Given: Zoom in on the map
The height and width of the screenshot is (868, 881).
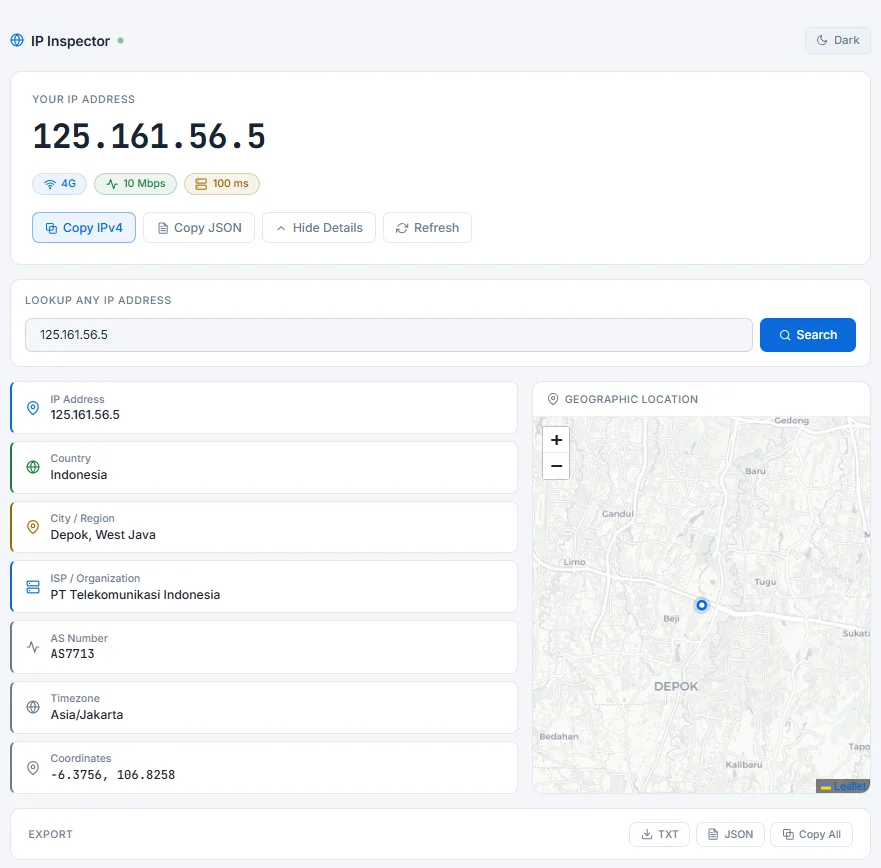Looking at the screenshot, I should click(556, 440).
